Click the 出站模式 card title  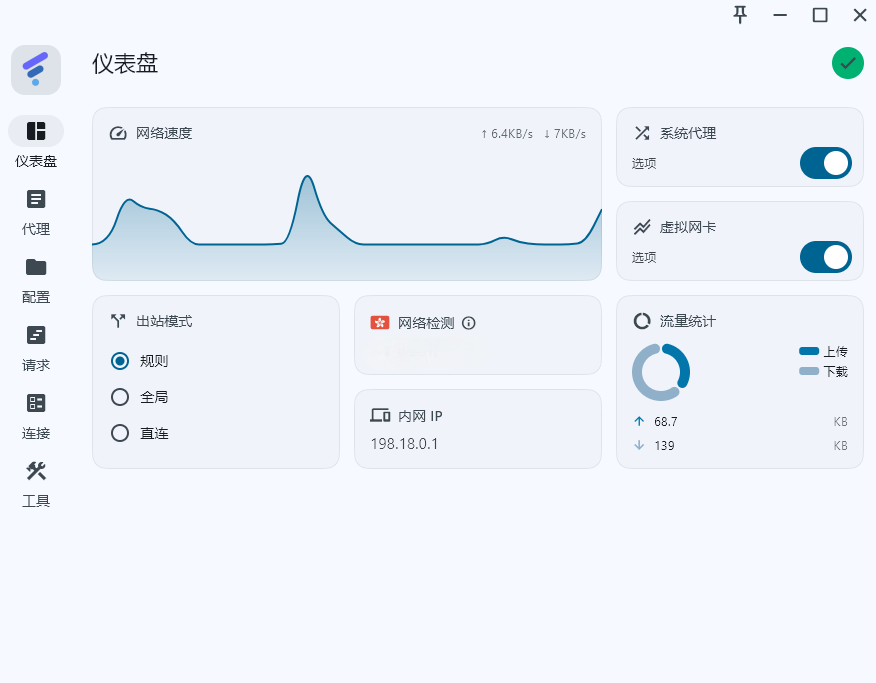point(164,321)
